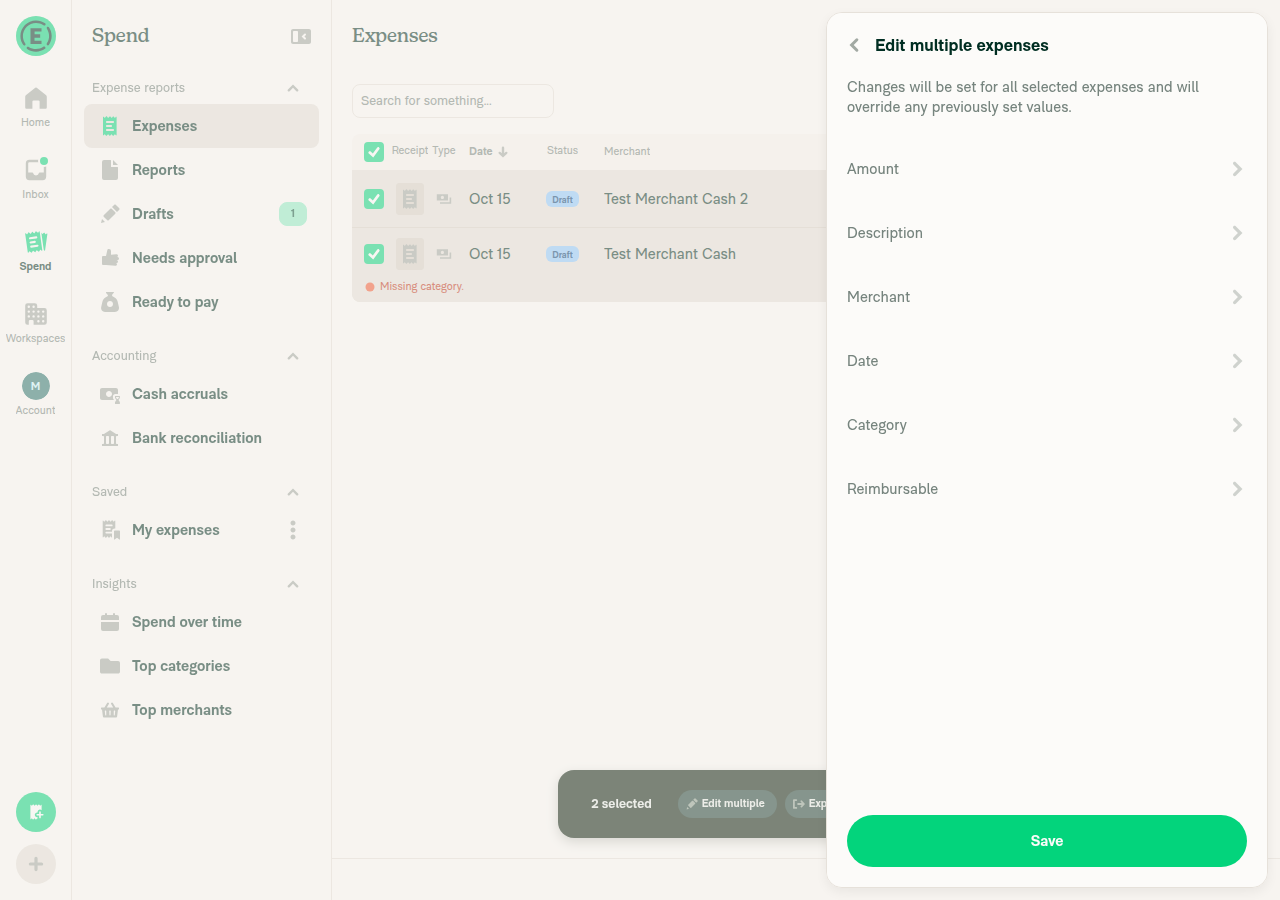
Task: Toggle the select all expenses checkbox
Action: (374, 152)
